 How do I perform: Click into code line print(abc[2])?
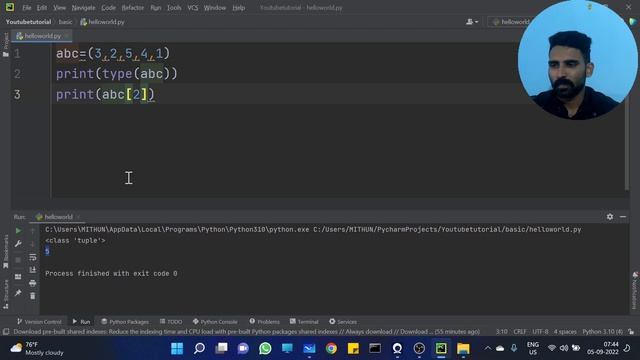point(105,95)
